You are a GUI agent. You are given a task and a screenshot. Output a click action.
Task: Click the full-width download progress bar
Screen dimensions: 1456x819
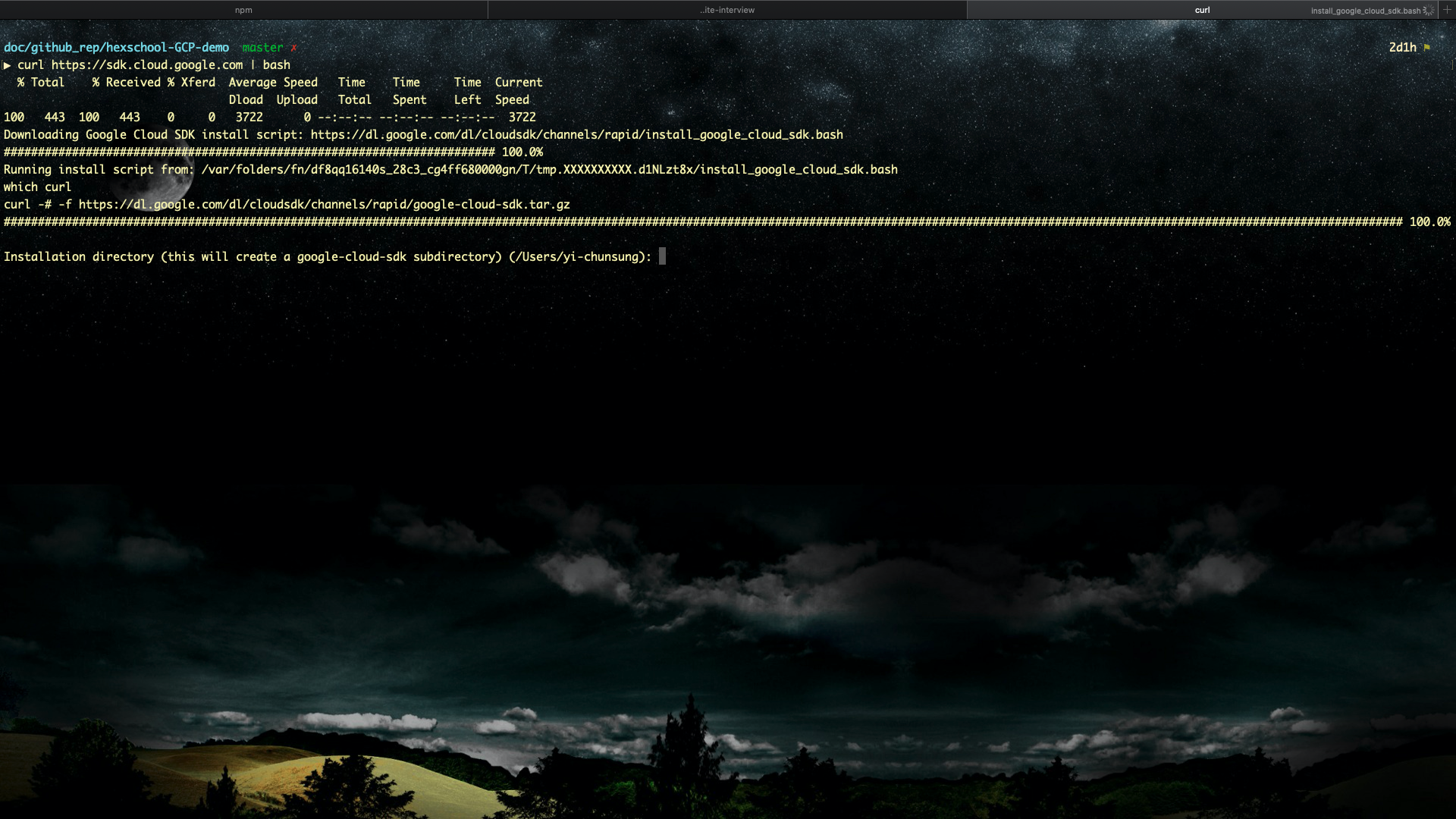[x=703, y=222]
